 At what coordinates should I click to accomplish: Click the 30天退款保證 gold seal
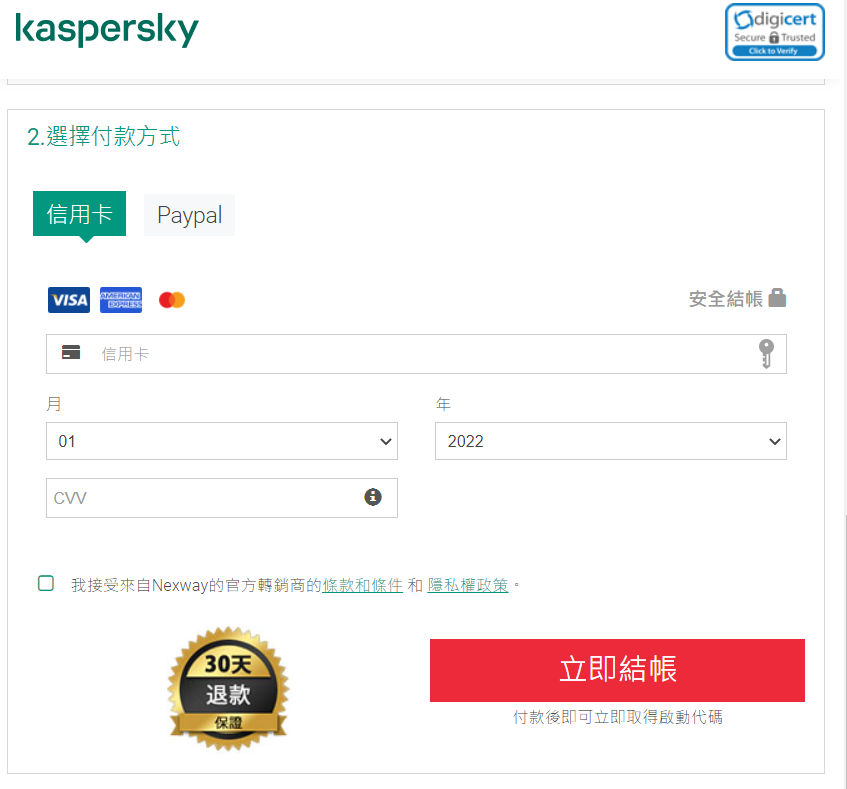coord(228,689)
